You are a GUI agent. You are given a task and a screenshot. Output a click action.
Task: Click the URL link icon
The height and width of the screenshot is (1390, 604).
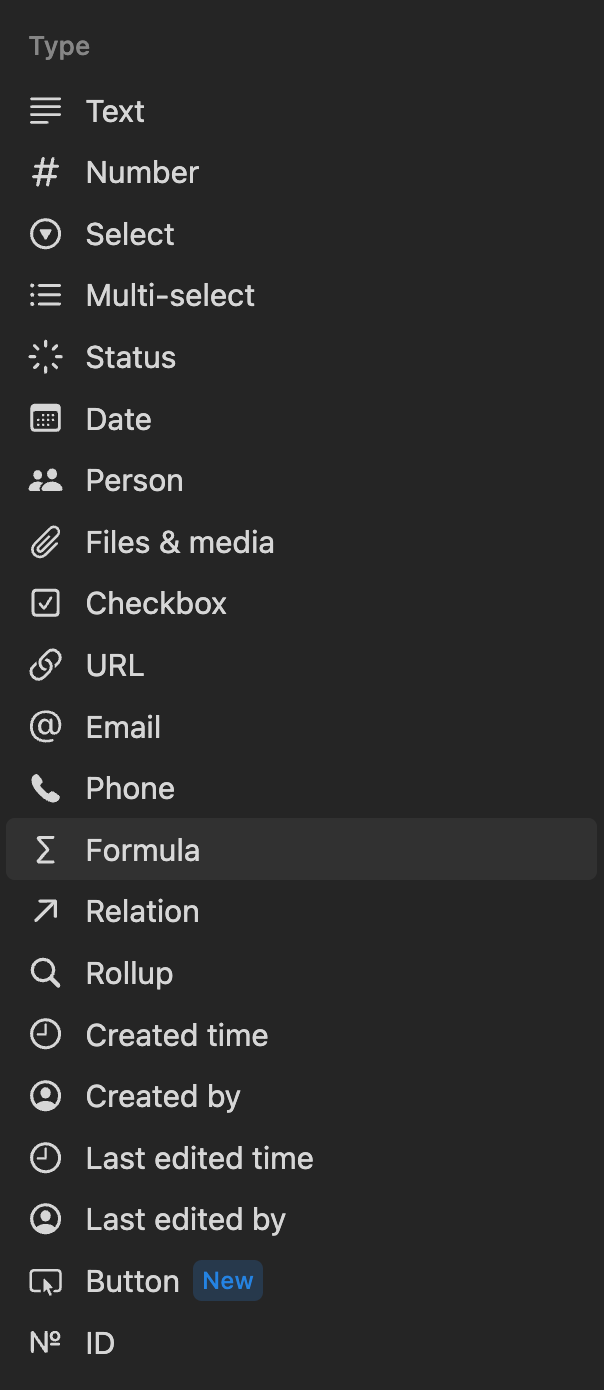coord(45,666)
